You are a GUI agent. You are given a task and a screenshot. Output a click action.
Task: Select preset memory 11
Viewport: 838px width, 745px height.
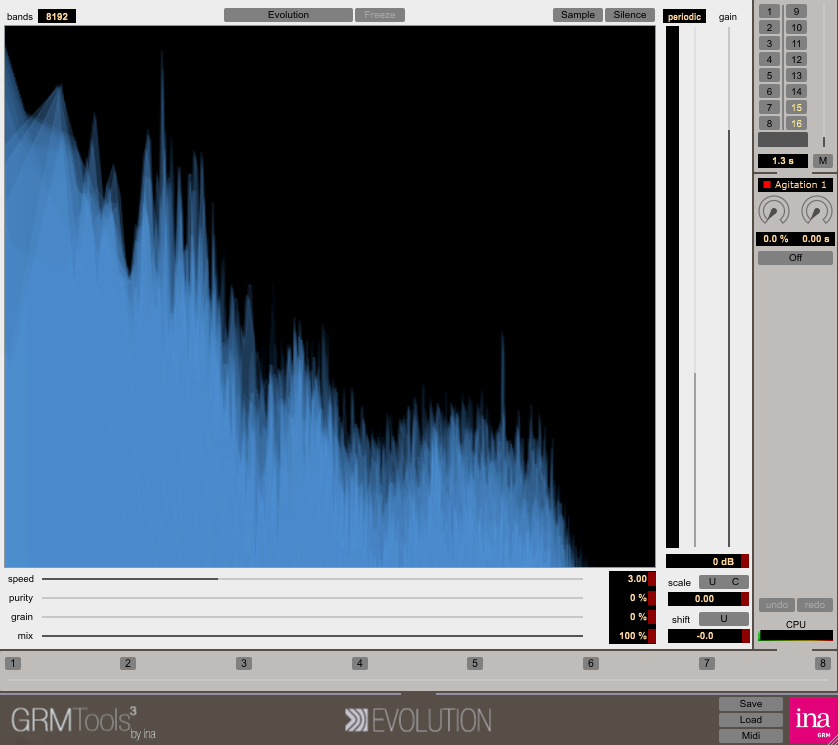[x=796, y=44]
